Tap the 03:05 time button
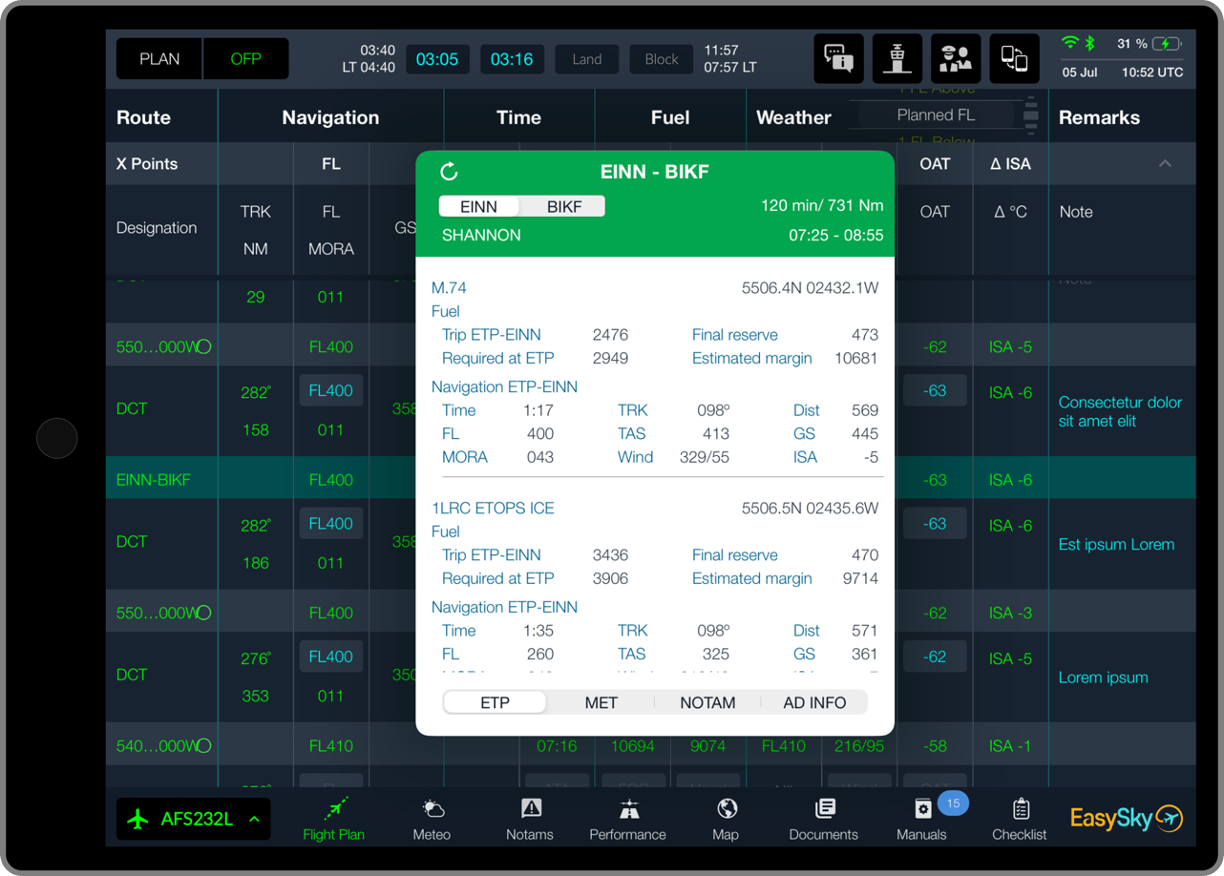This screenshot has width=1224, height=876. coord(437,59)
